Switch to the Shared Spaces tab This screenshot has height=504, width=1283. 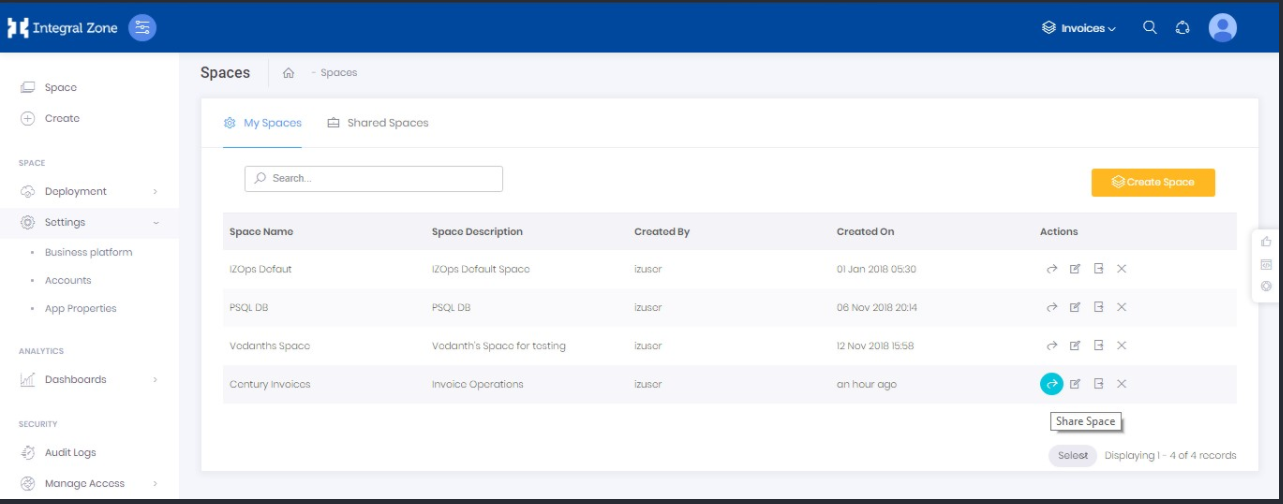click(378, 123)
